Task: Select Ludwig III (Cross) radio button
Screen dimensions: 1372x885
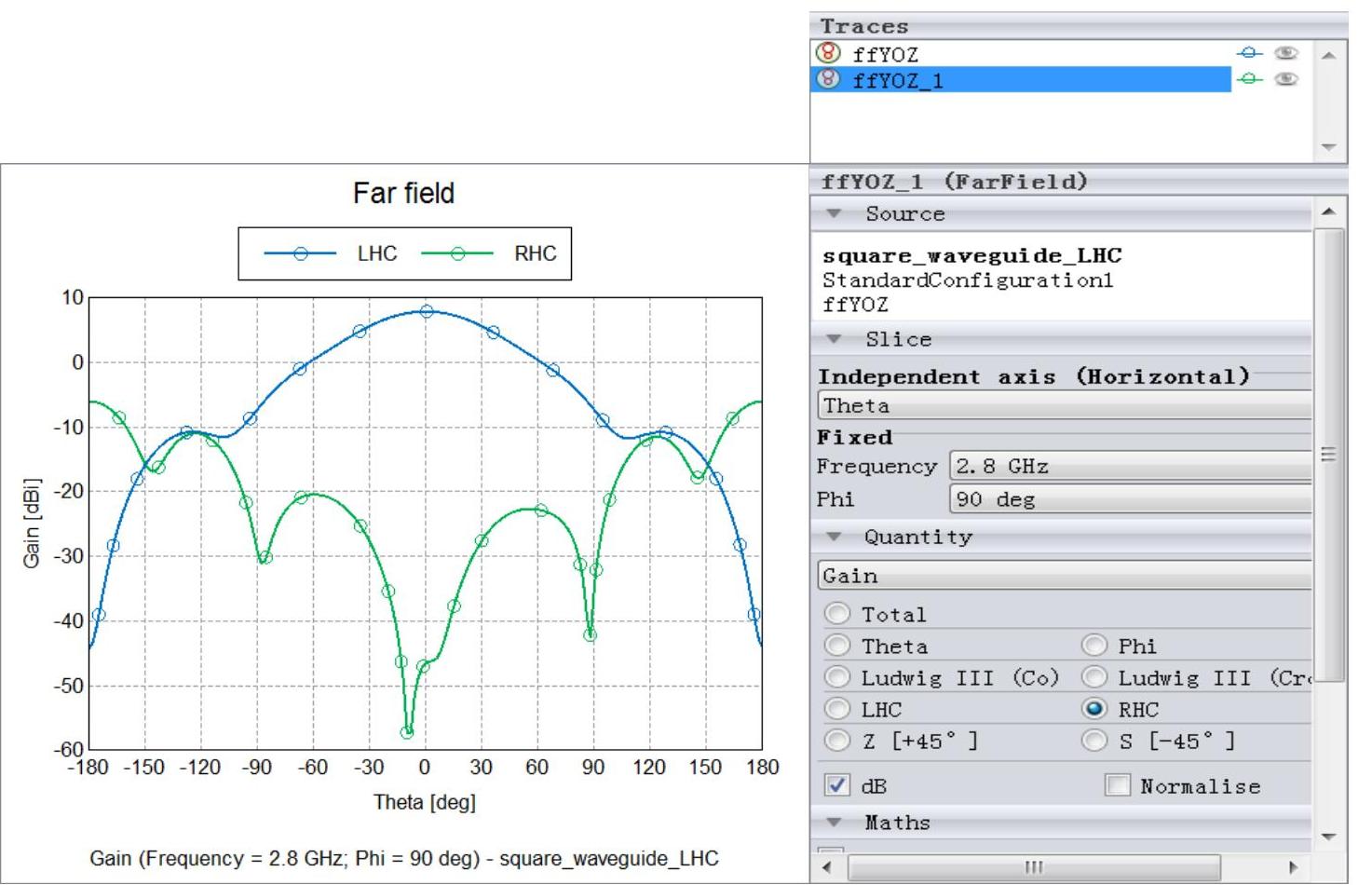Action: click(1094, 677)
